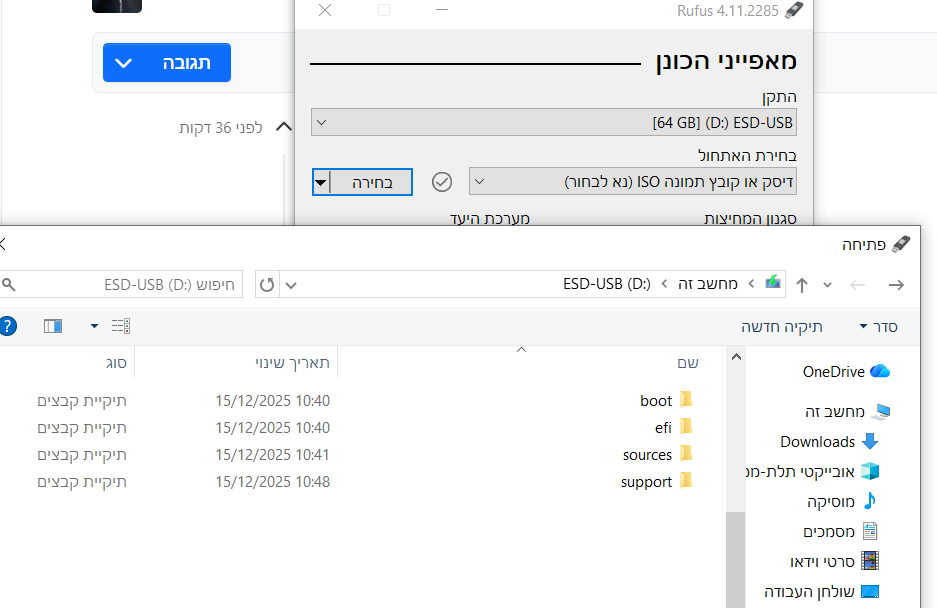Open the help question mark icon
The width and height of the screenshot is (937, 608).
[x=8, y=326]
